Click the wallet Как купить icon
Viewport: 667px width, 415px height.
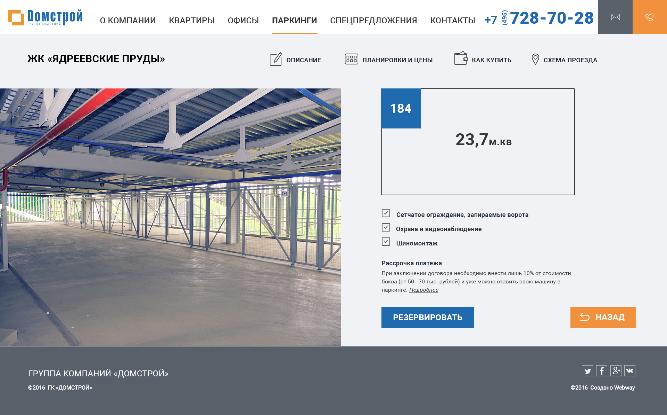coord(461,59)
